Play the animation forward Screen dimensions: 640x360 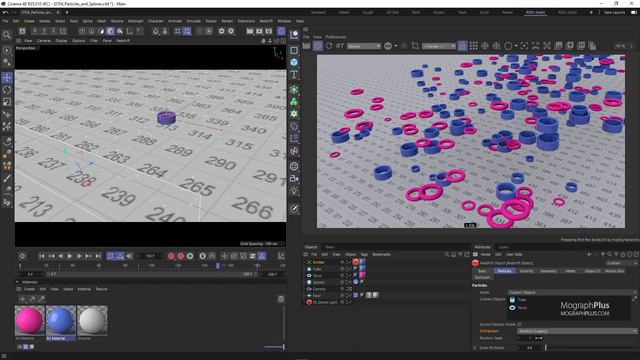69,256
